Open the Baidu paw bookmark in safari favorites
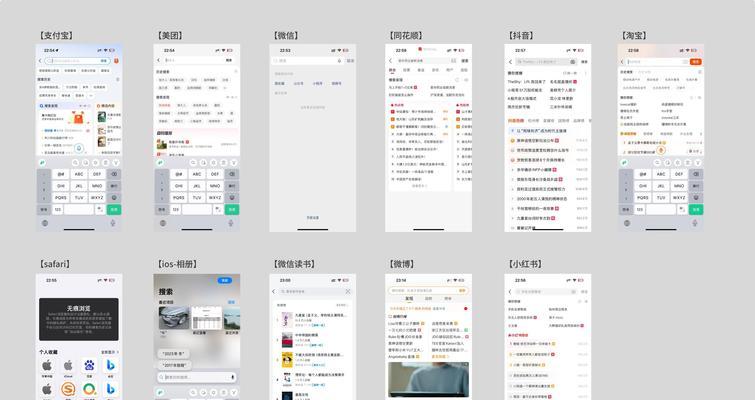The height and width of the screenshot is (400, 755). click(x=89, y=365)
